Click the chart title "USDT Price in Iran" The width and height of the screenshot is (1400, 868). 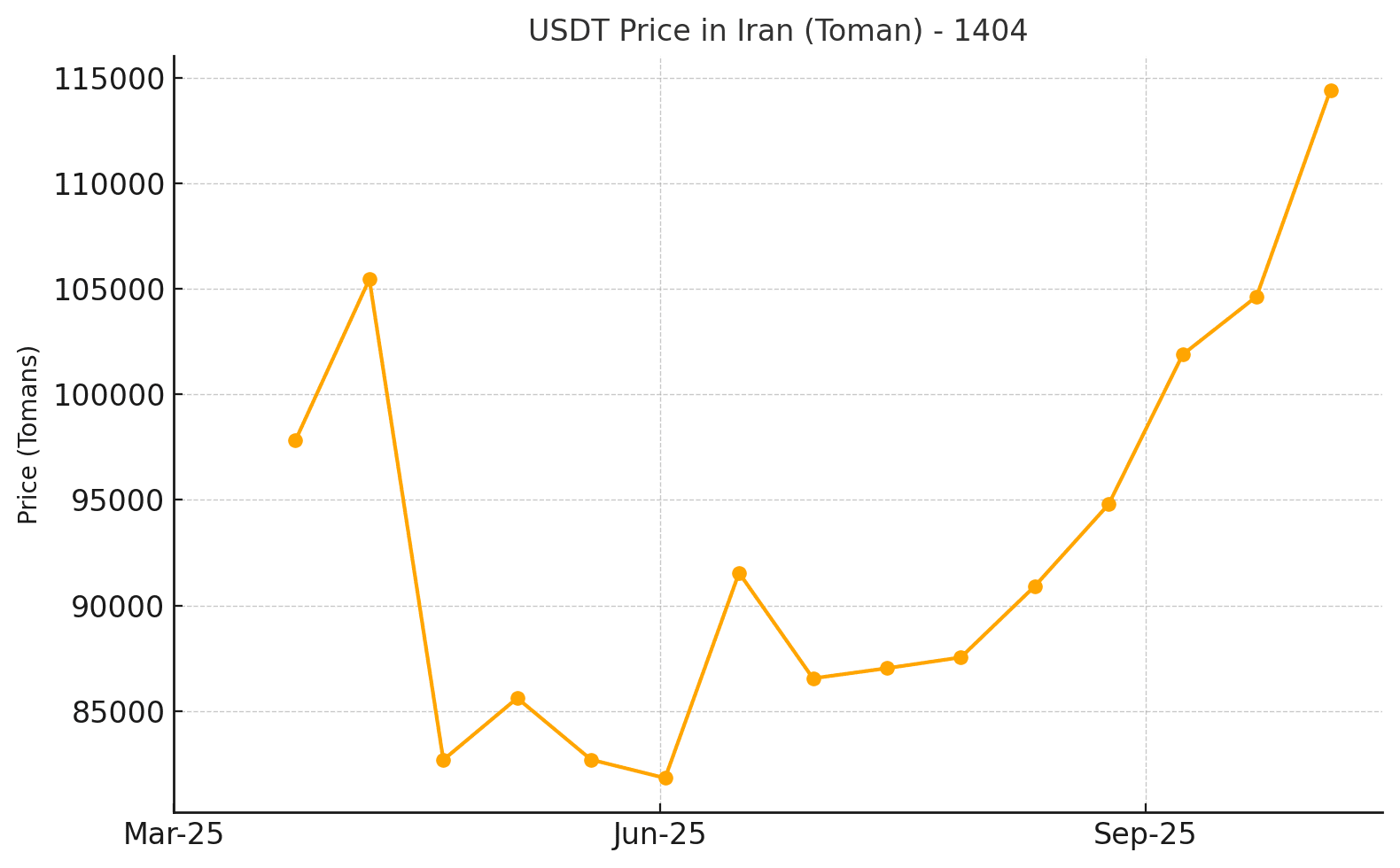[777, 31]
